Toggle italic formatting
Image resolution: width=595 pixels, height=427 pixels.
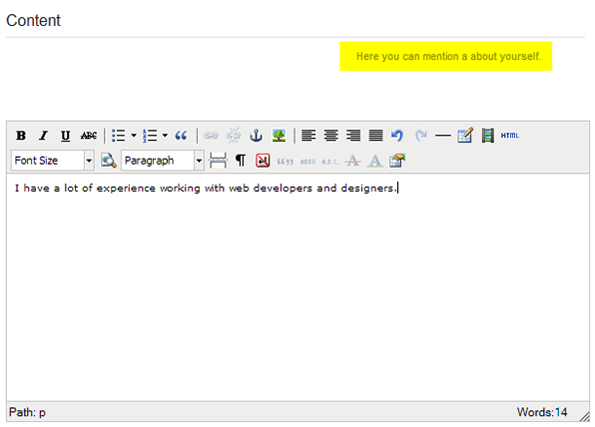[43, 136]
